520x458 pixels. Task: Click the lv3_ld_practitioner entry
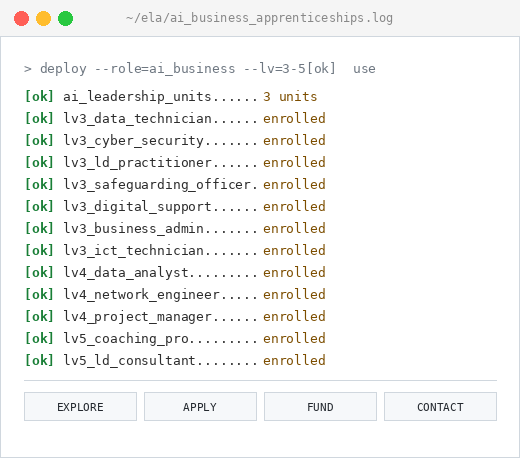[175, 163]
